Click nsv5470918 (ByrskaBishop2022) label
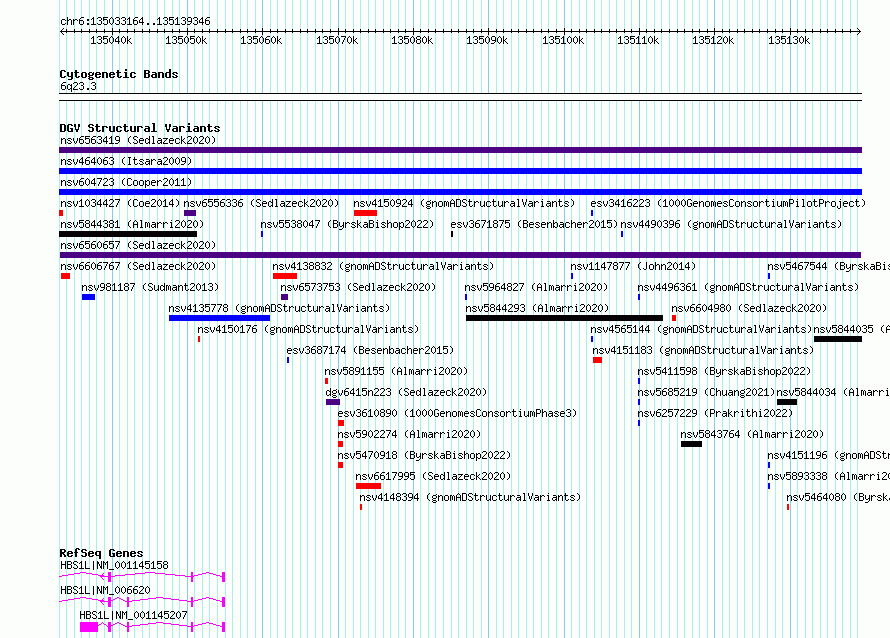 [x=424, y=455]
